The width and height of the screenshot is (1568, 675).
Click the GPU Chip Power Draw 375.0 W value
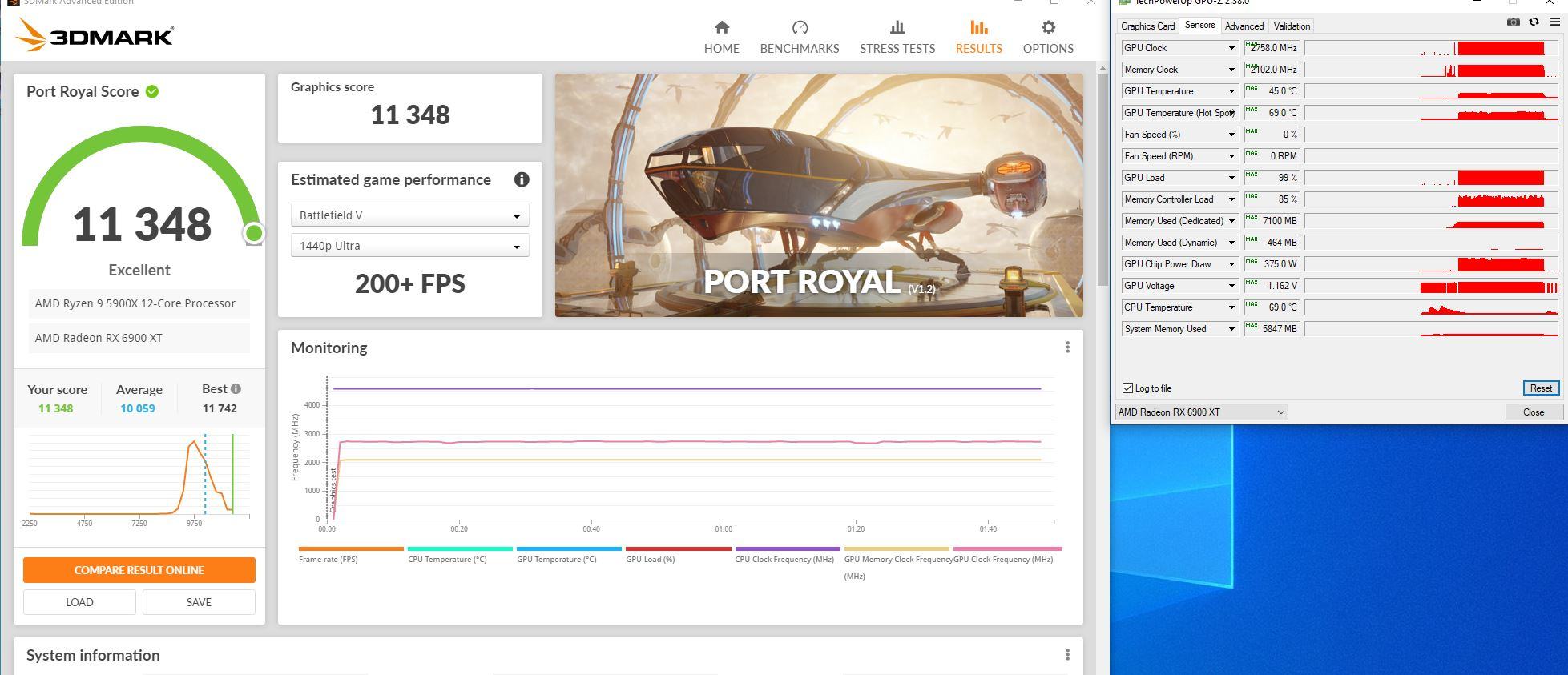[1272, 264]
